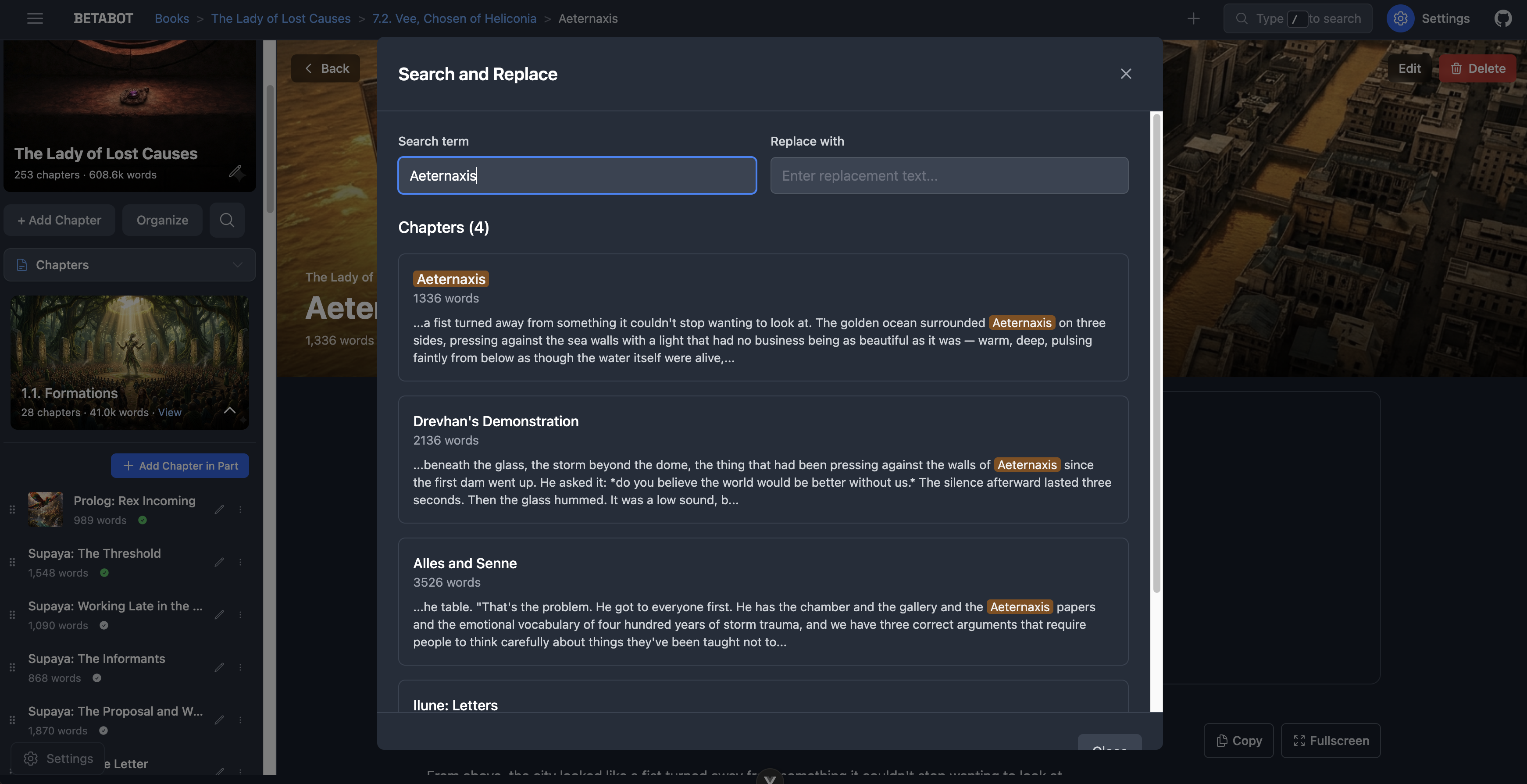This screenshot has height=784, width=1527.
Task: Collapse the 1.1. Formations part
Action: click(229, 410)
